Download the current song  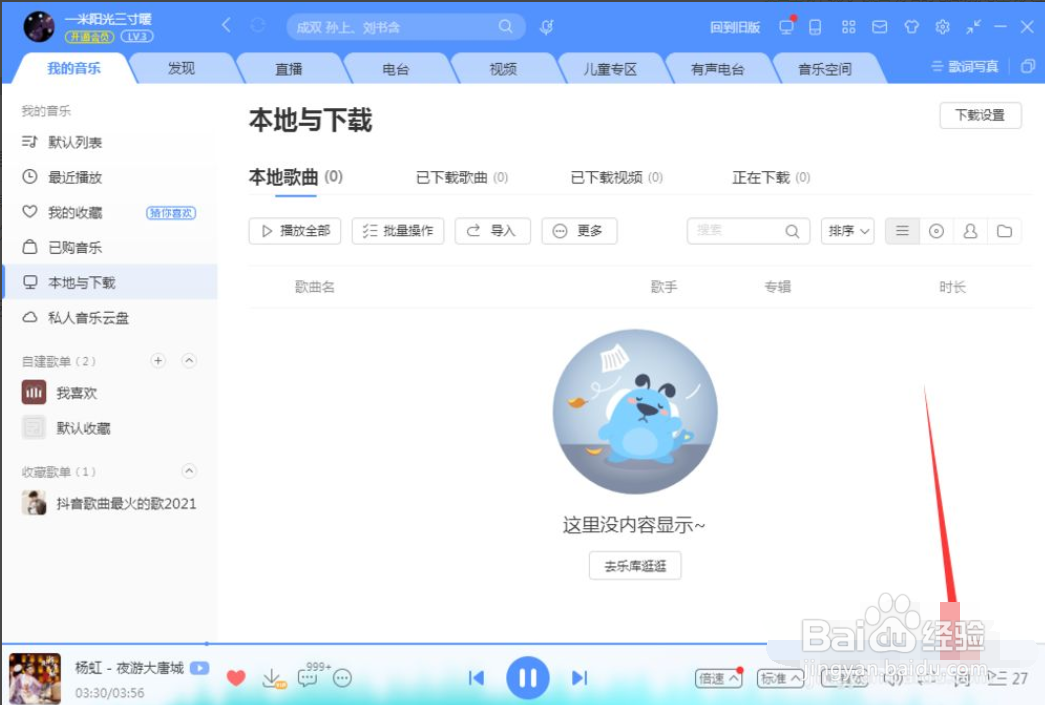click(272, 678)
